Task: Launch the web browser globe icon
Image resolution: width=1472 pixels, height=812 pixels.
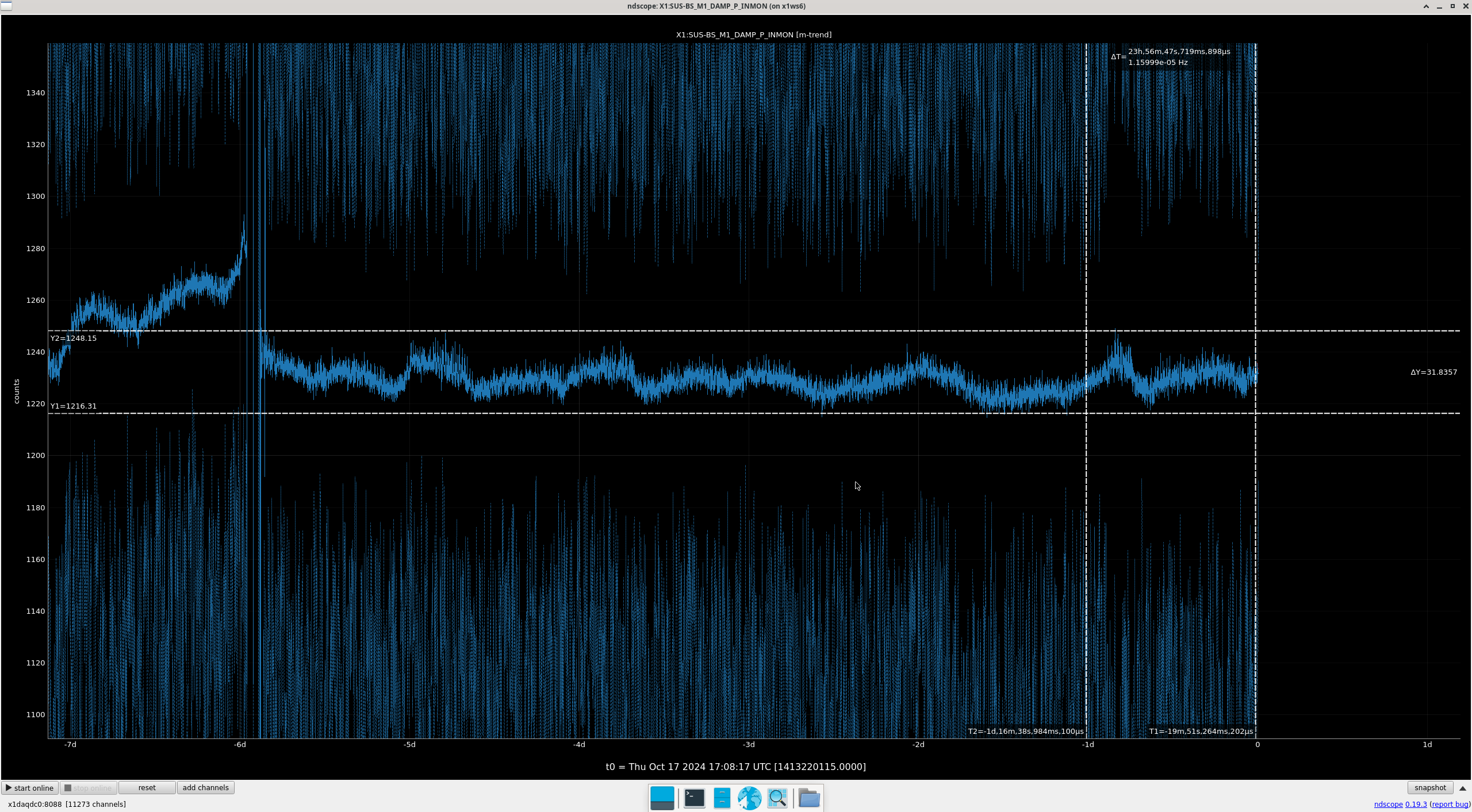Action: tap(749, 798)
